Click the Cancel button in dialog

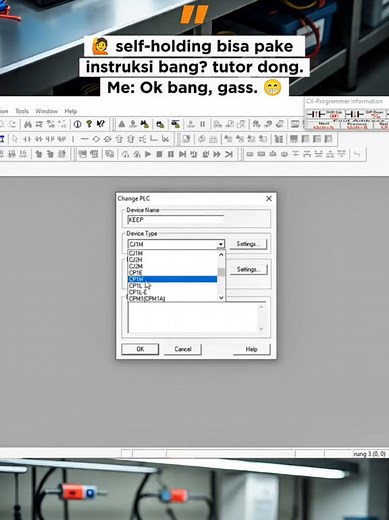click(183, 349)
